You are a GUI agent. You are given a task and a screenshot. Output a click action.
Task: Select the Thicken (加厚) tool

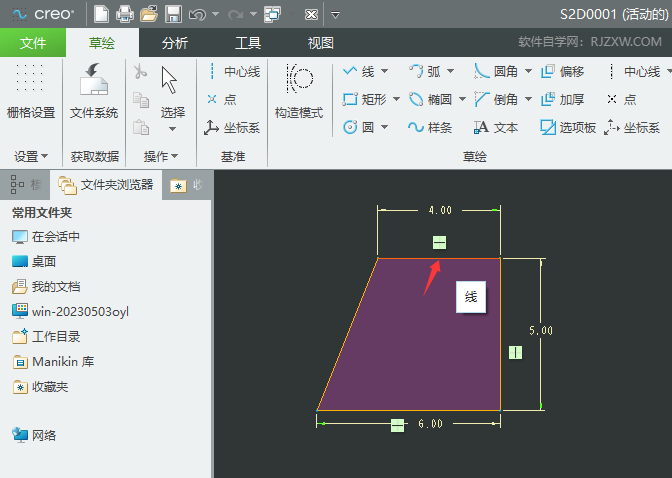[x=562, y=99]
